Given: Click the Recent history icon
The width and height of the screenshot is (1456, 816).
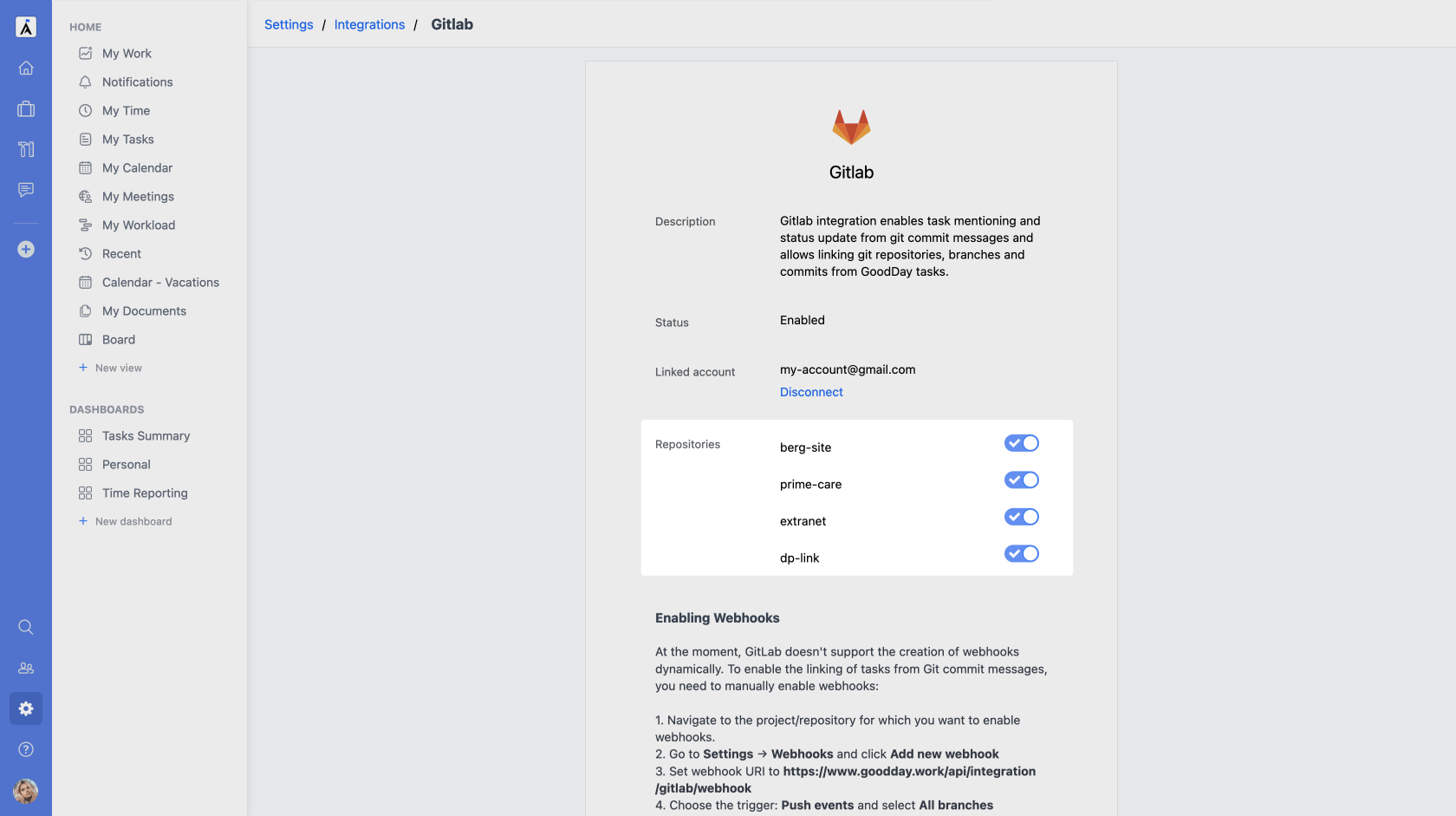Looking at the screenshot, I should tap(85, 254).
